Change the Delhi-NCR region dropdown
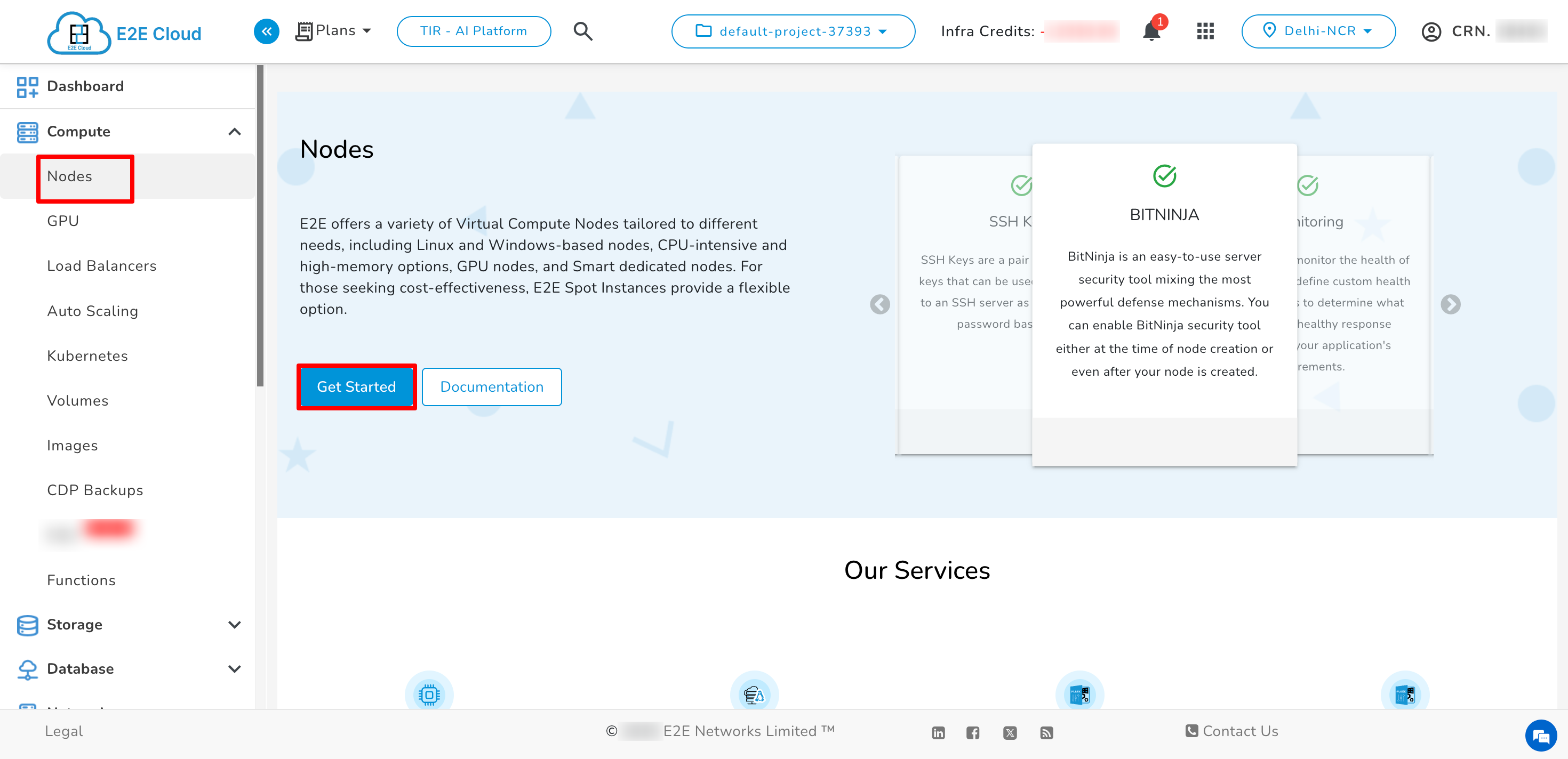 click(1318, 31)
